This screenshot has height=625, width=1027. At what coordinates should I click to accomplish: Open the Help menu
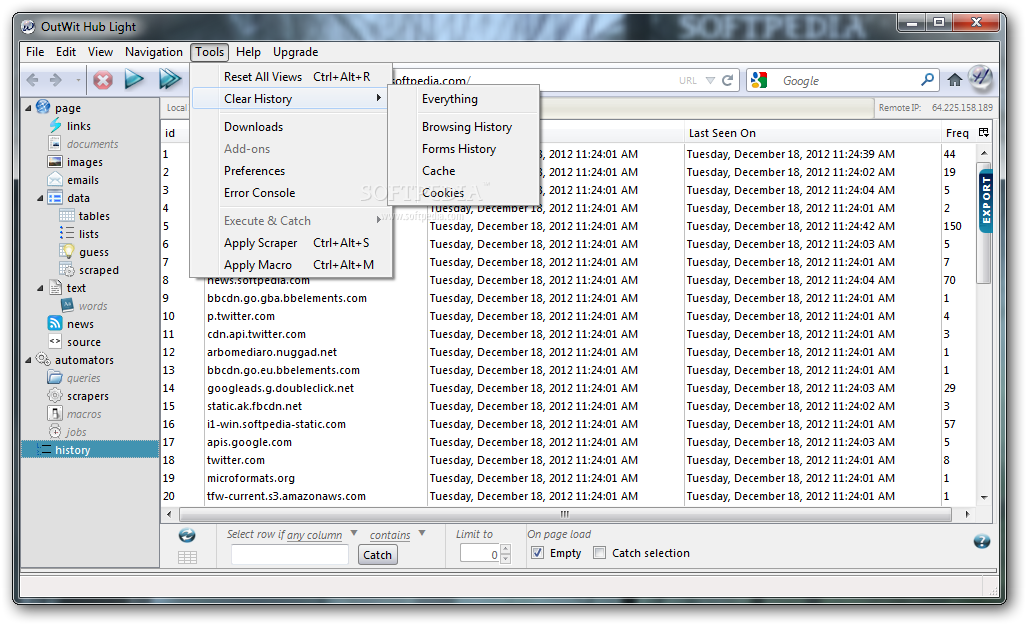(248, 52)
